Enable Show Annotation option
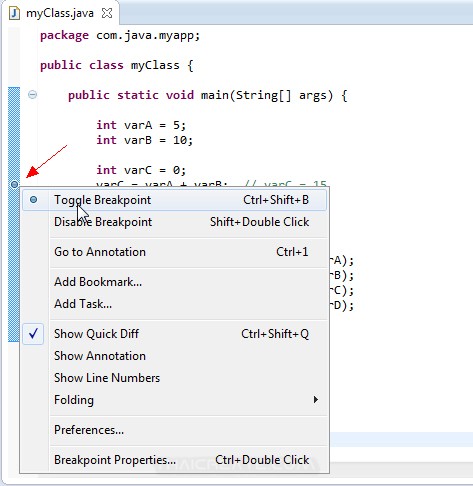473x486 pixels. click(x=174, y=356)
